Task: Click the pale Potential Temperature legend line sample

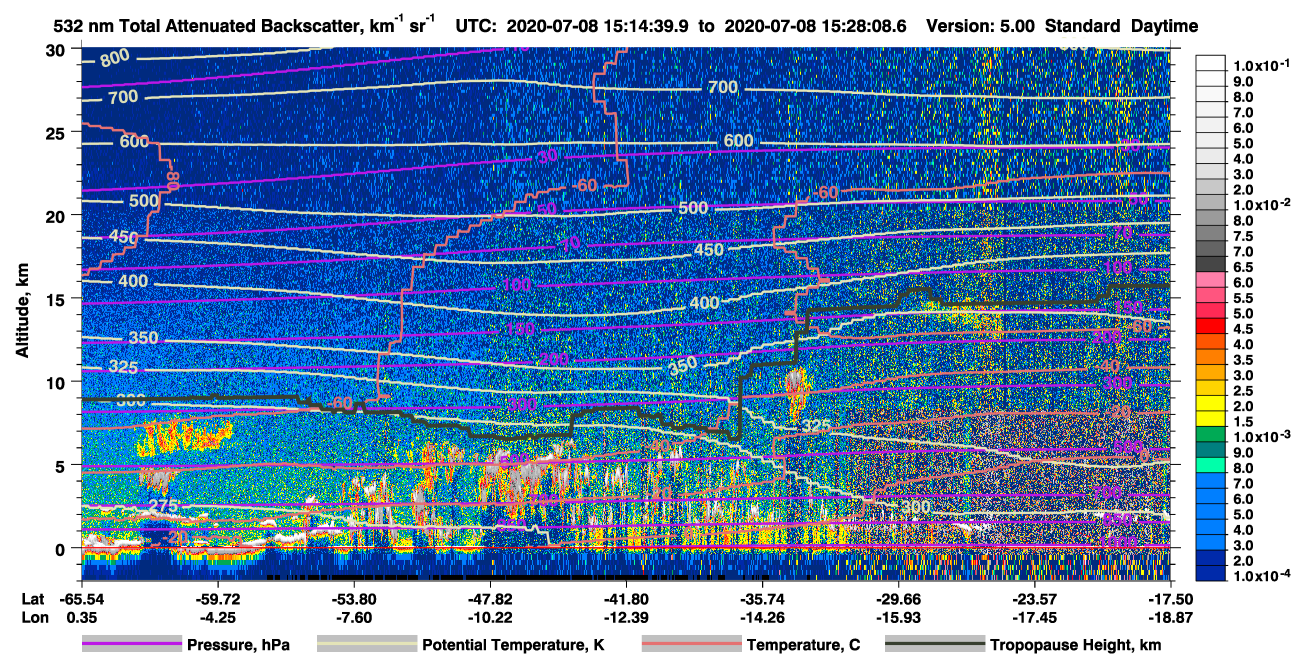Action: click(366, 645)
